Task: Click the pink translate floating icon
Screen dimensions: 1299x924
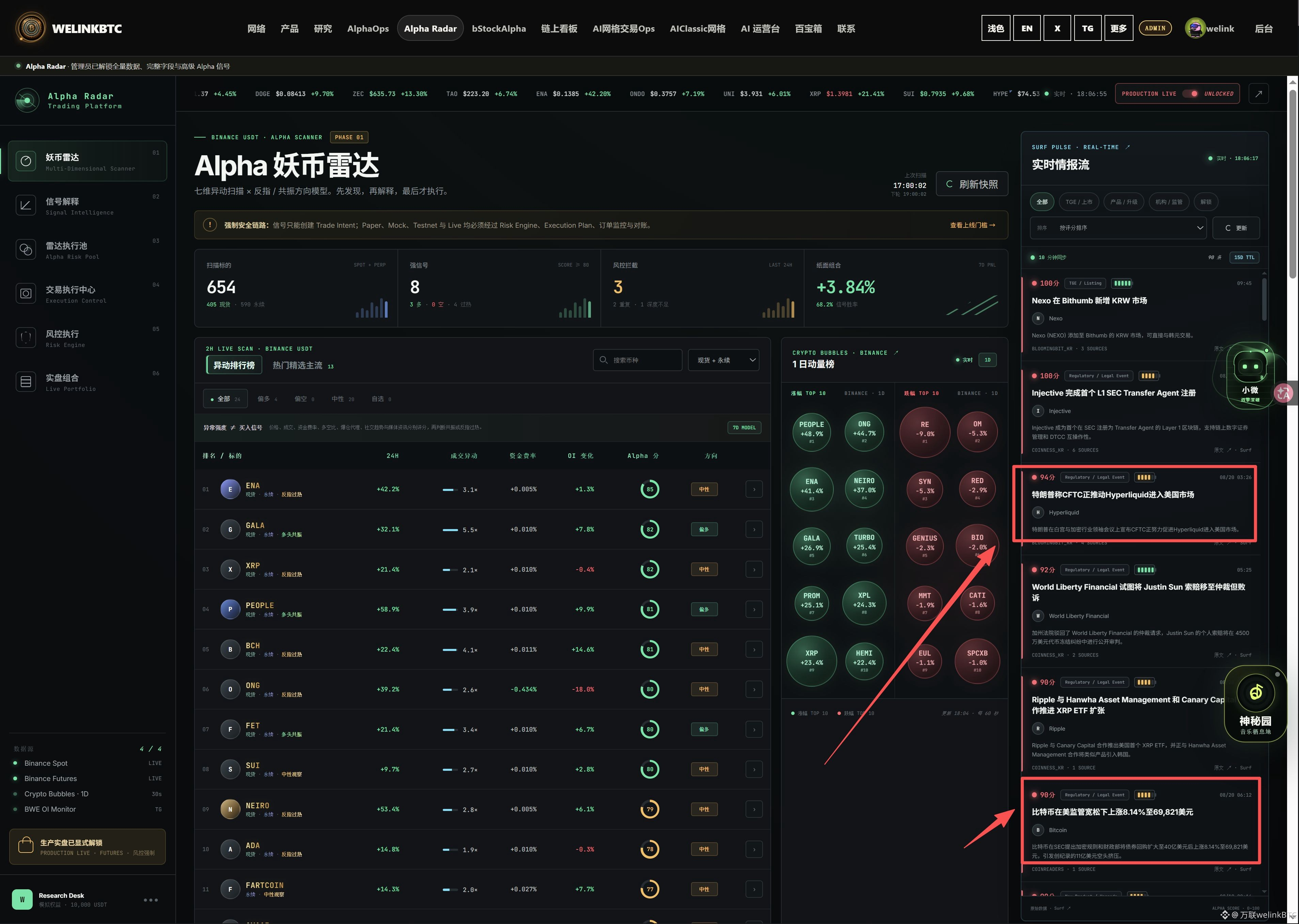Action: pyautogui.click(x=1284, y=393)
